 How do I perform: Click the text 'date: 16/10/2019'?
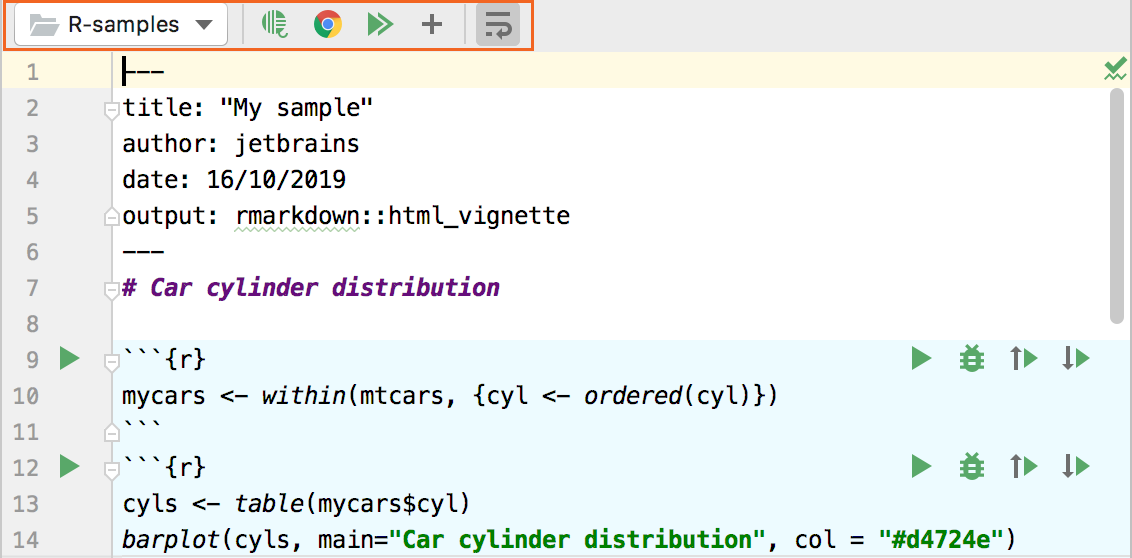234,180
